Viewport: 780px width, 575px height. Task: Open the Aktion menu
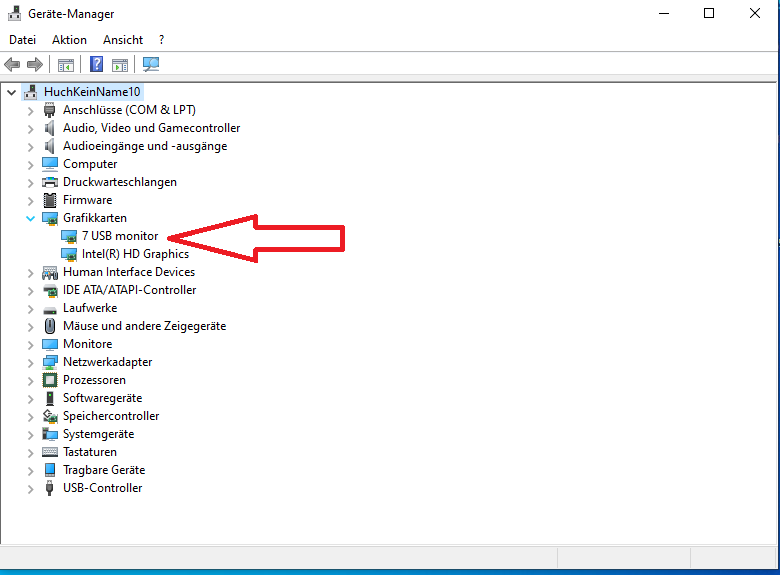tap(69, 40)
